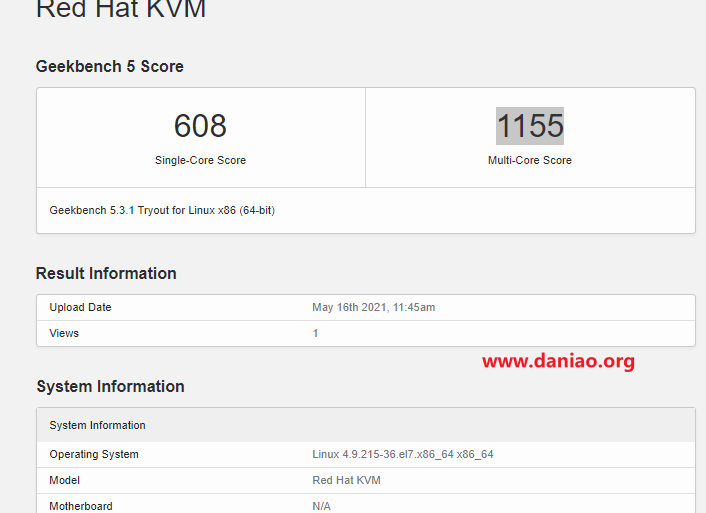The width and height of the screenshot is (706, 513).
Task: Click the Views row label
Action: 64,333
